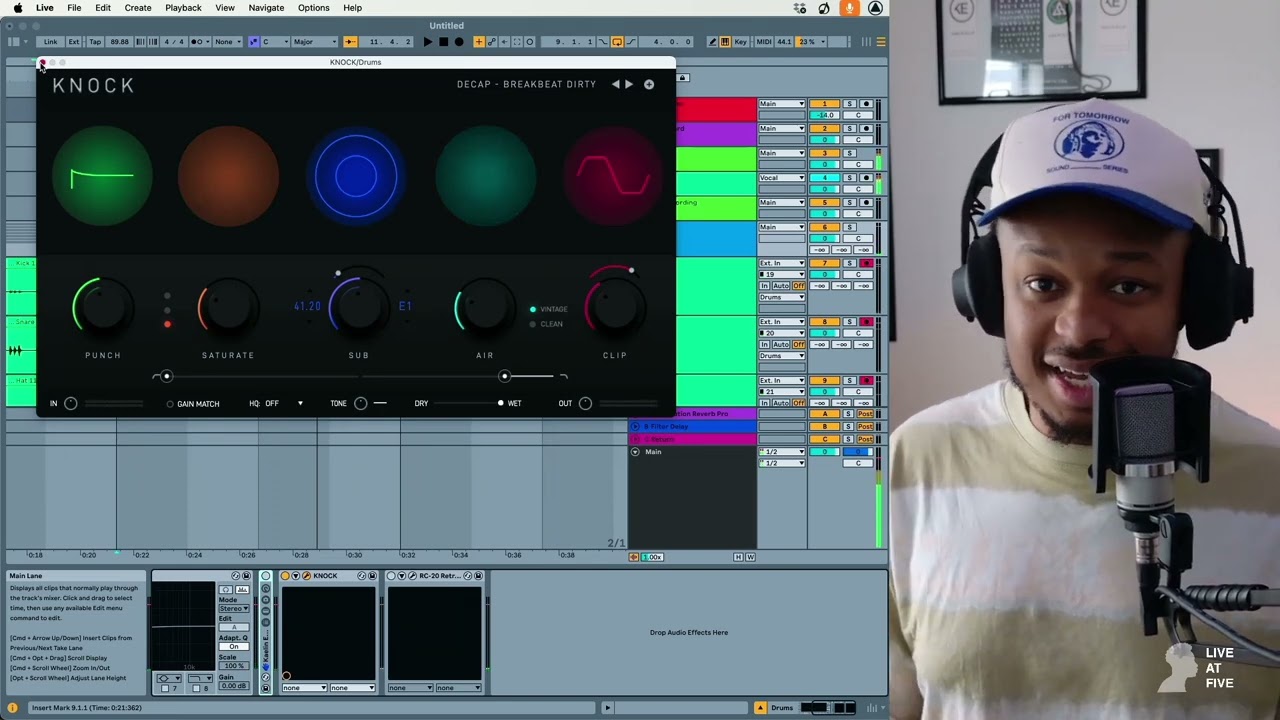Select CLEAN air mode in KNOCK
The height and width of the screenshot is (720, 1280).
pos(547,324)
